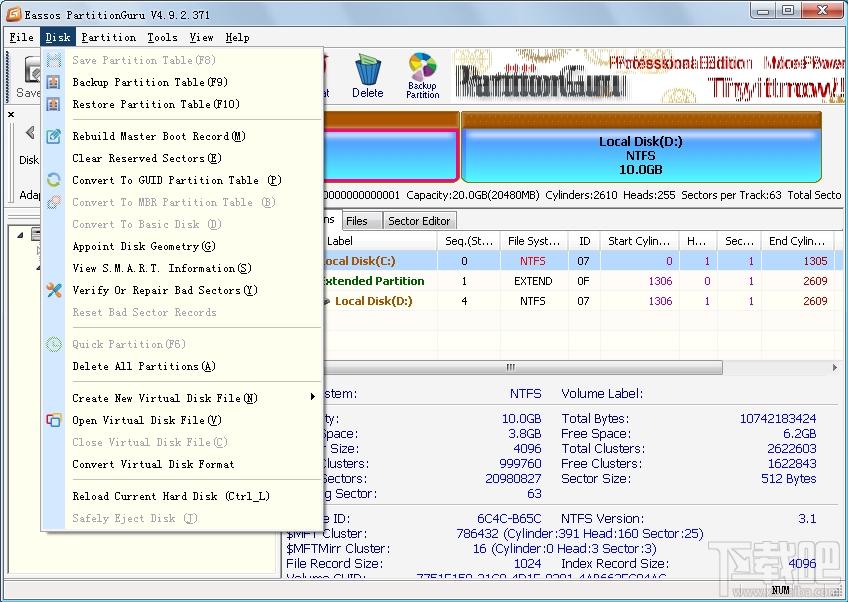Image resolution: width=848 pixels, height=602 pixels.
Task: Click the Rebuild Master Boot Record icon
Action: (x=53, y=136)
